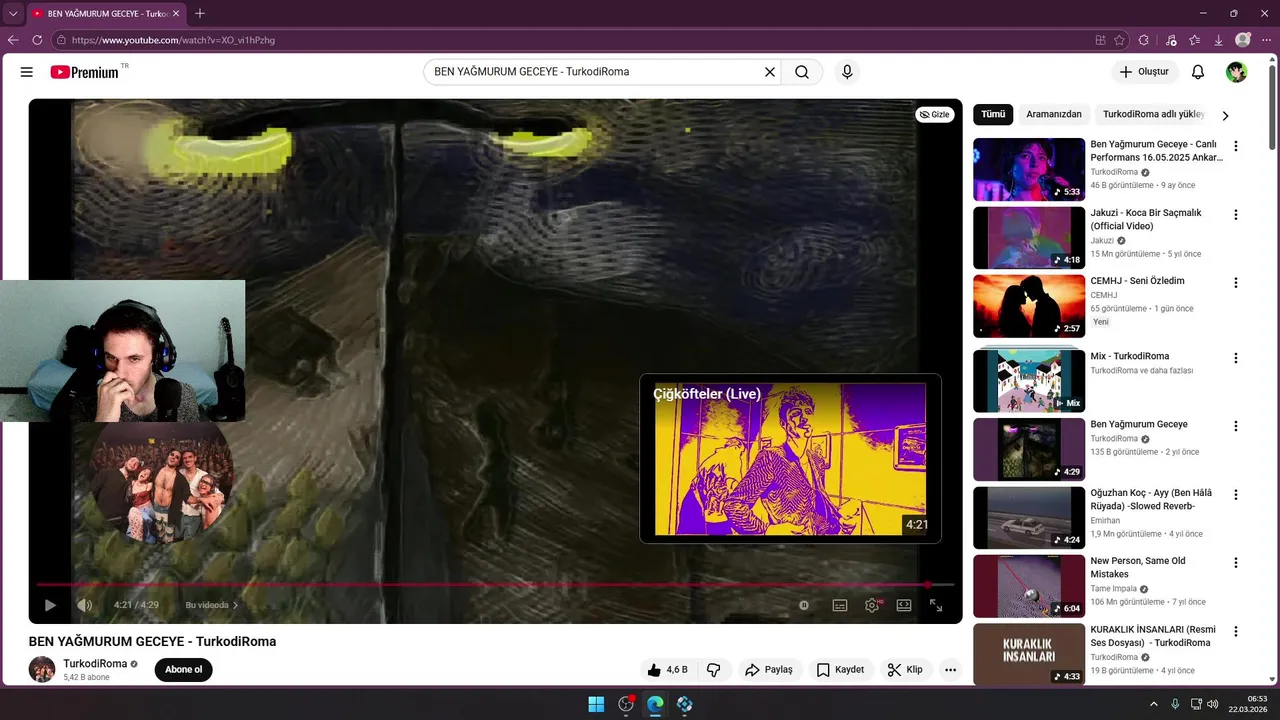Reload the page
Viewport: 1280px width, 720px height.
click(x=37, y=40)
